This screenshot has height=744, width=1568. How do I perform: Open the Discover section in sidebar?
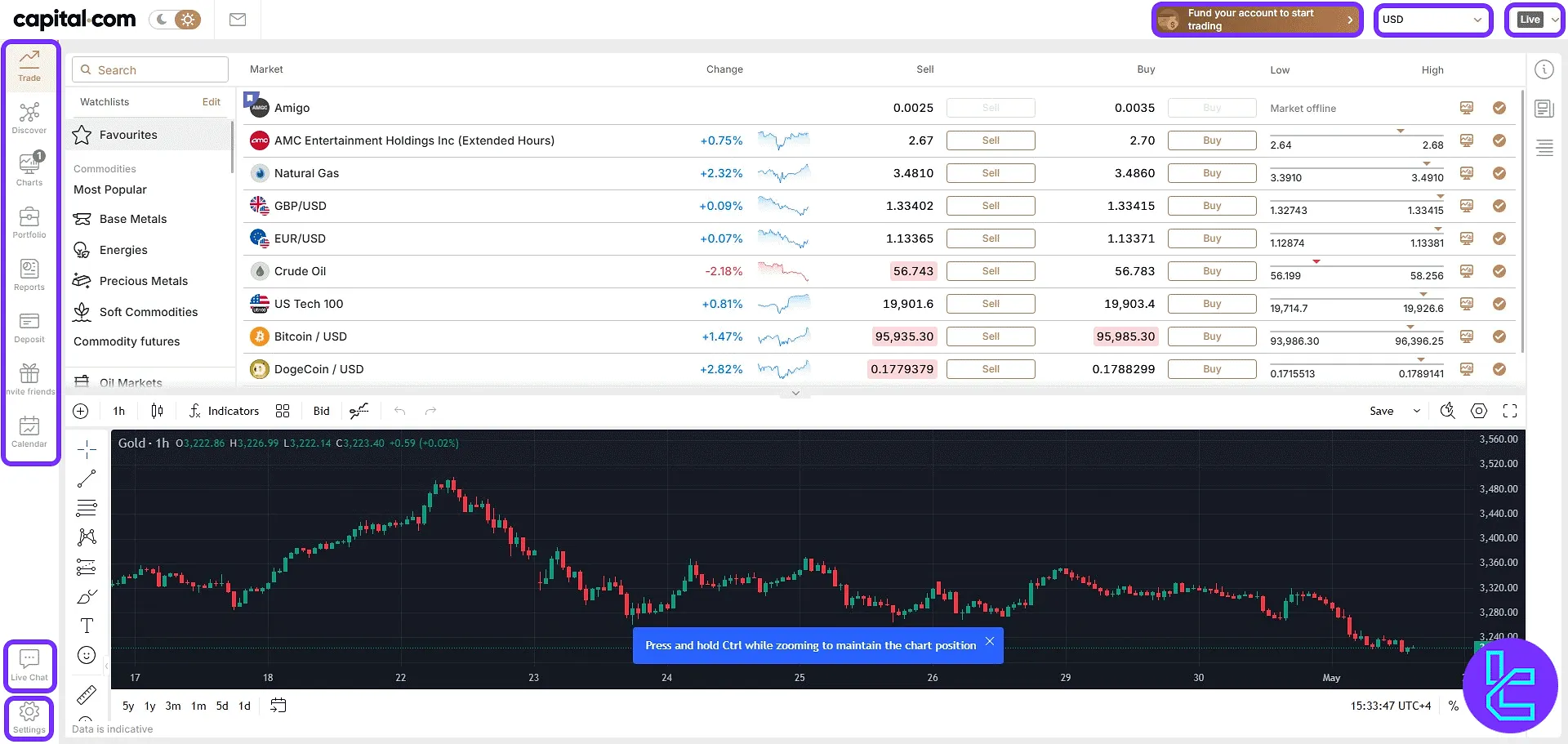point(29,118)
